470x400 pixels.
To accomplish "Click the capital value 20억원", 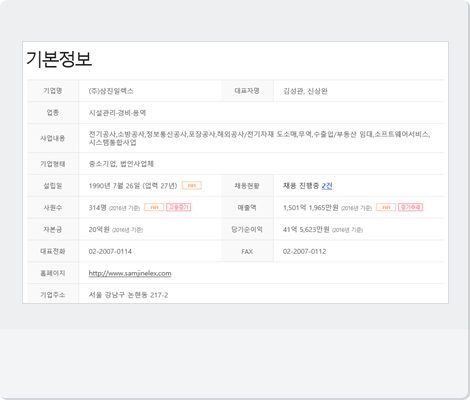I will 99,229.
